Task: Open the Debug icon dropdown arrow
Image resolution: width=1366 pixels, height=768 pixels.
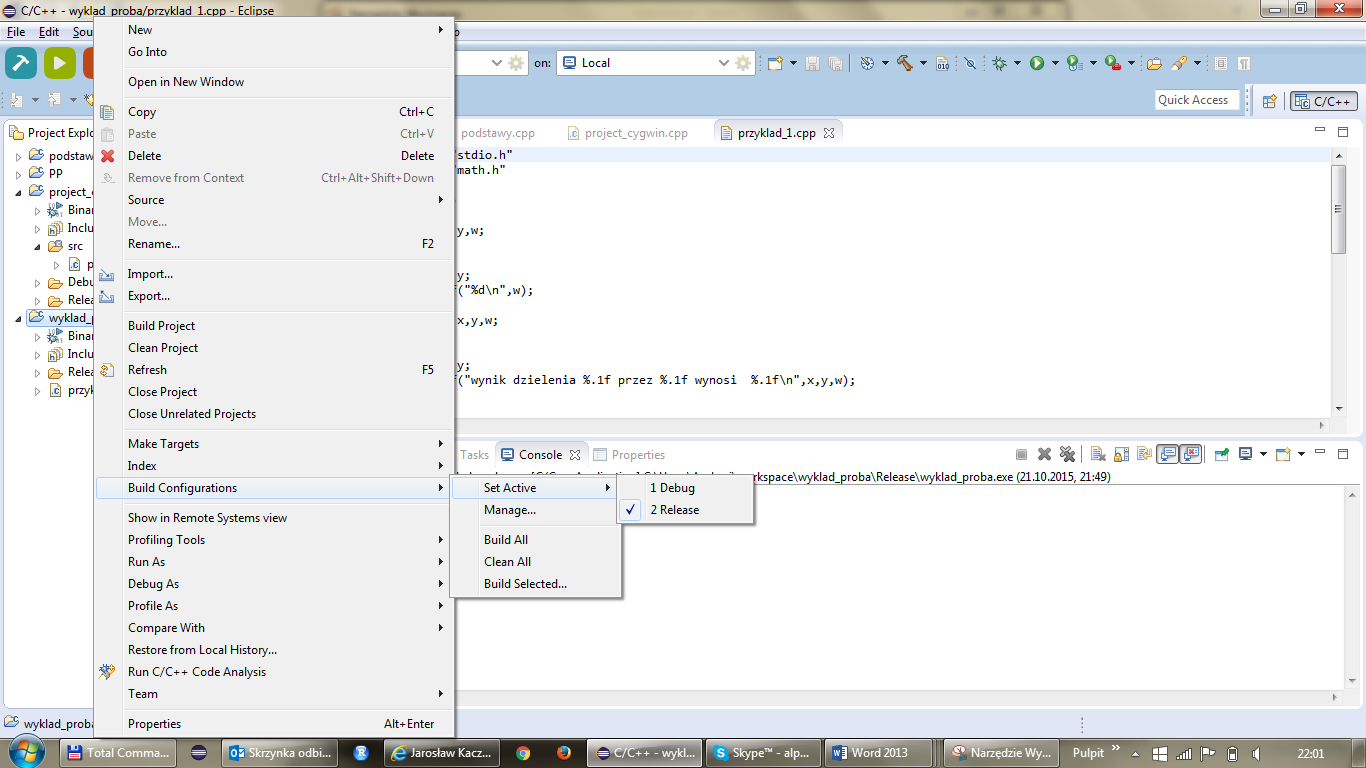Action: click(1016, 63)
